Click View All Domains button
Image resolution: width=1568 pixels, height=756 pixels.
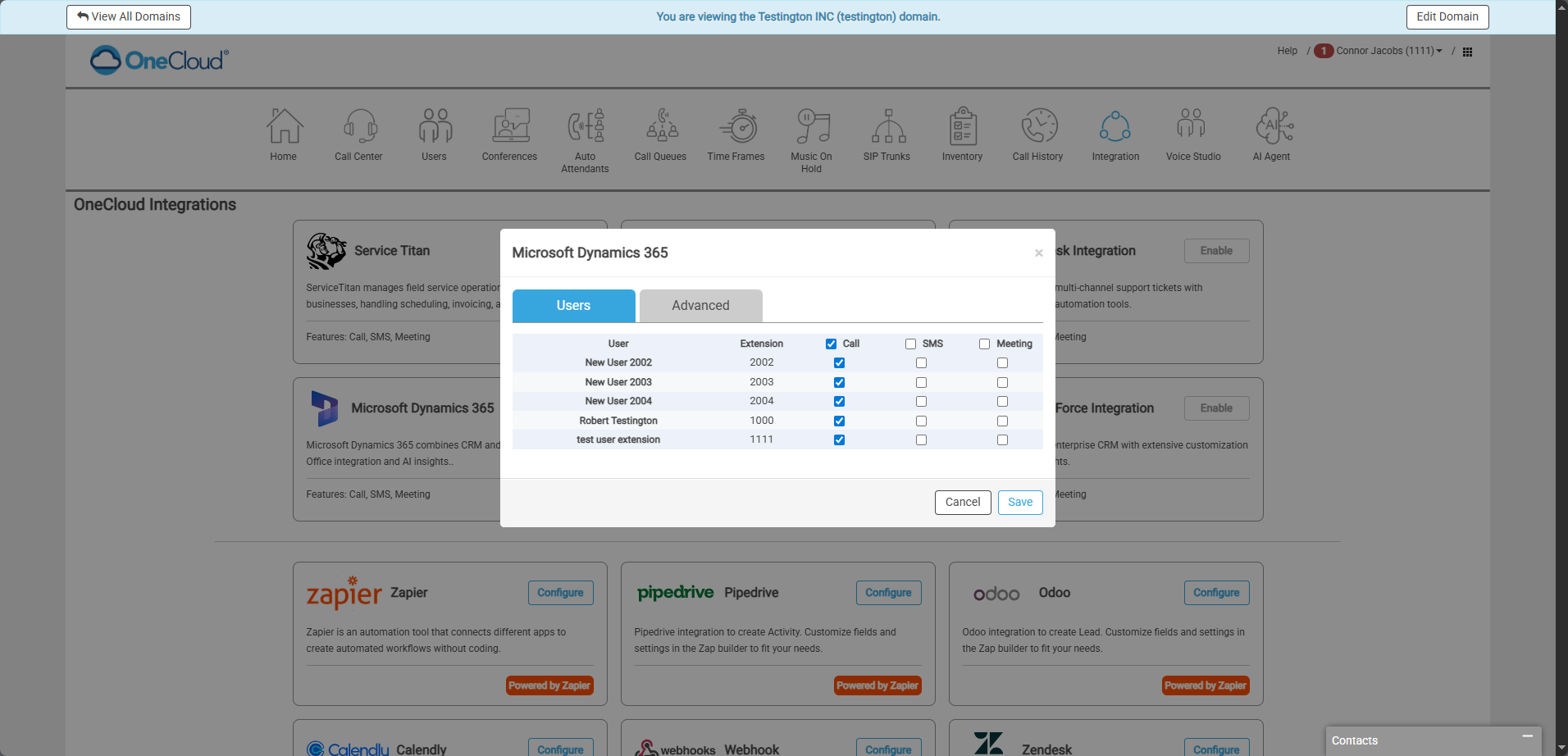(x=129, y=17)
